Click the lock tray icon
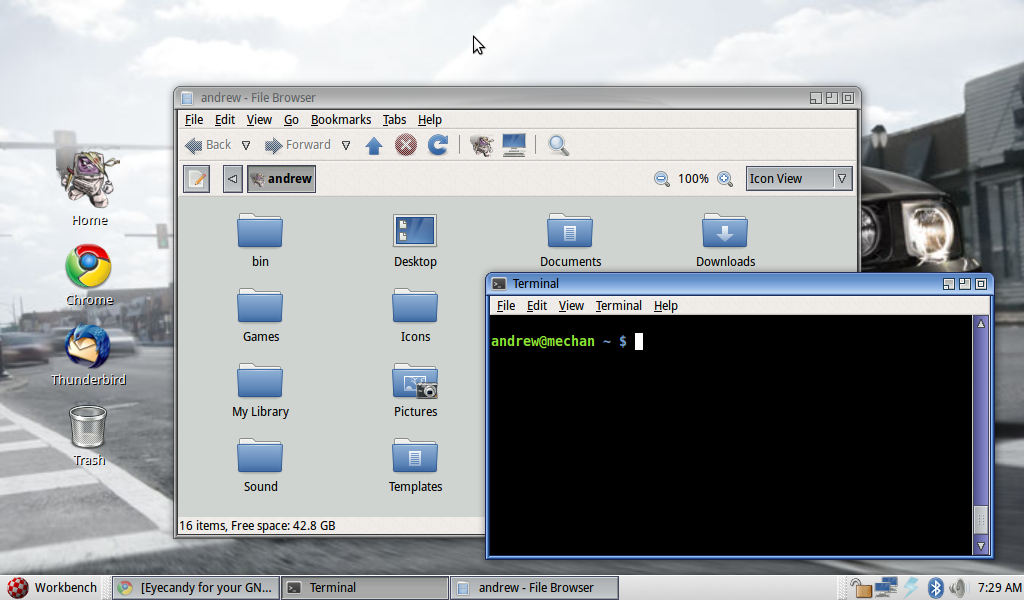1024x600 pixels. click(x=861, y=588)
